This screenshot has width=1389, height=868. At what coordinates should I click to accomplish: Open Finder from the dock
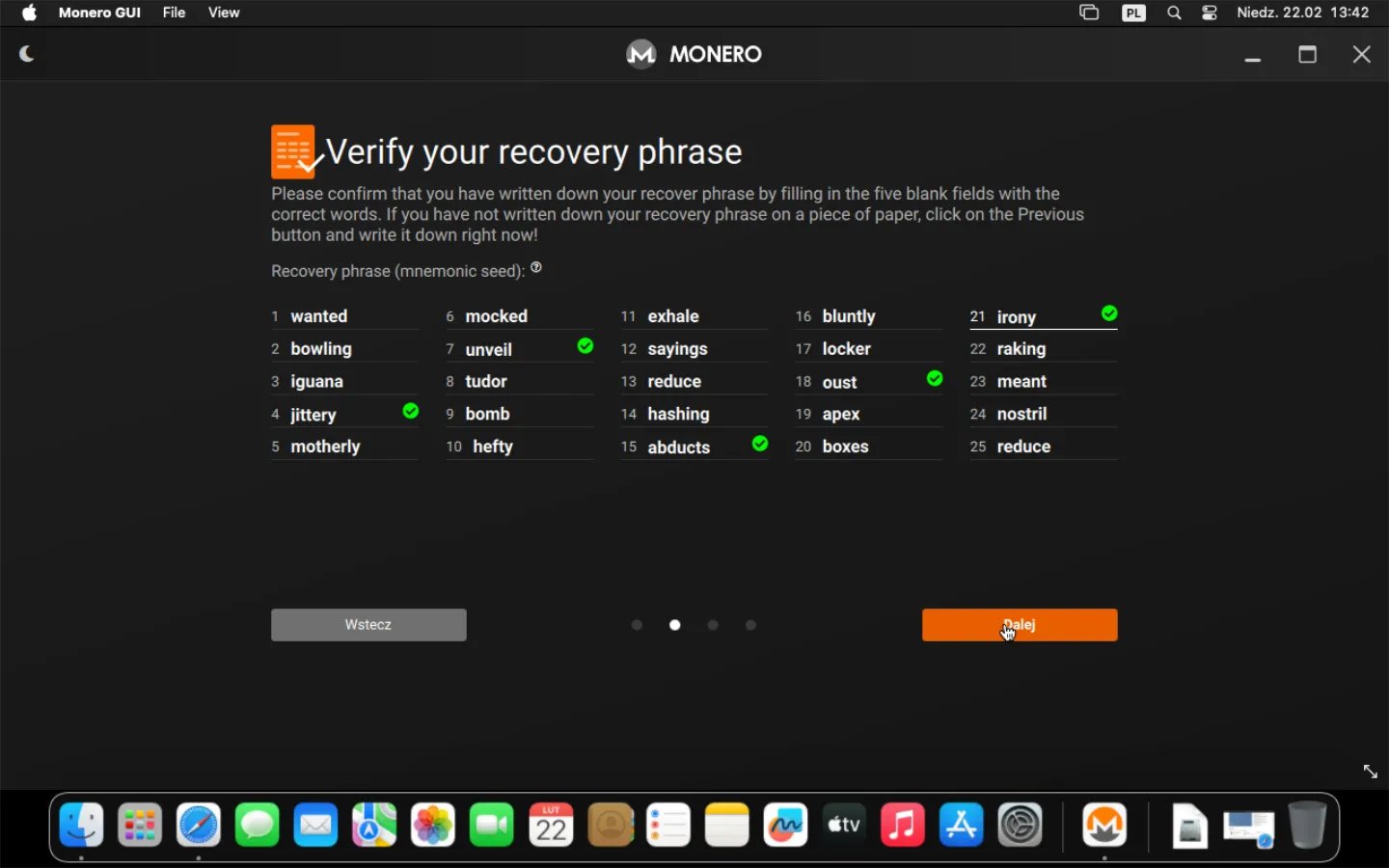click(82, 826)
